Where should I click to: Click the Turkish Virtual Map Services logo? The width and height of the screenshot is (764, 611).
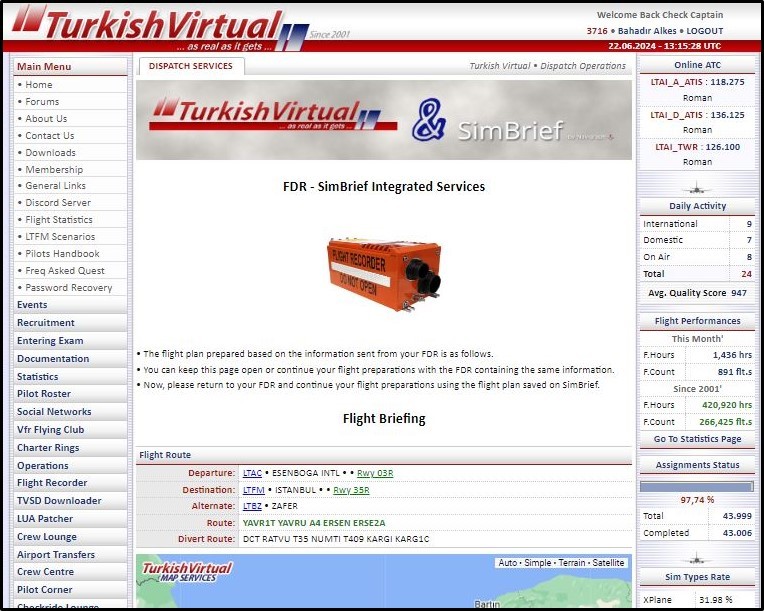187,572
